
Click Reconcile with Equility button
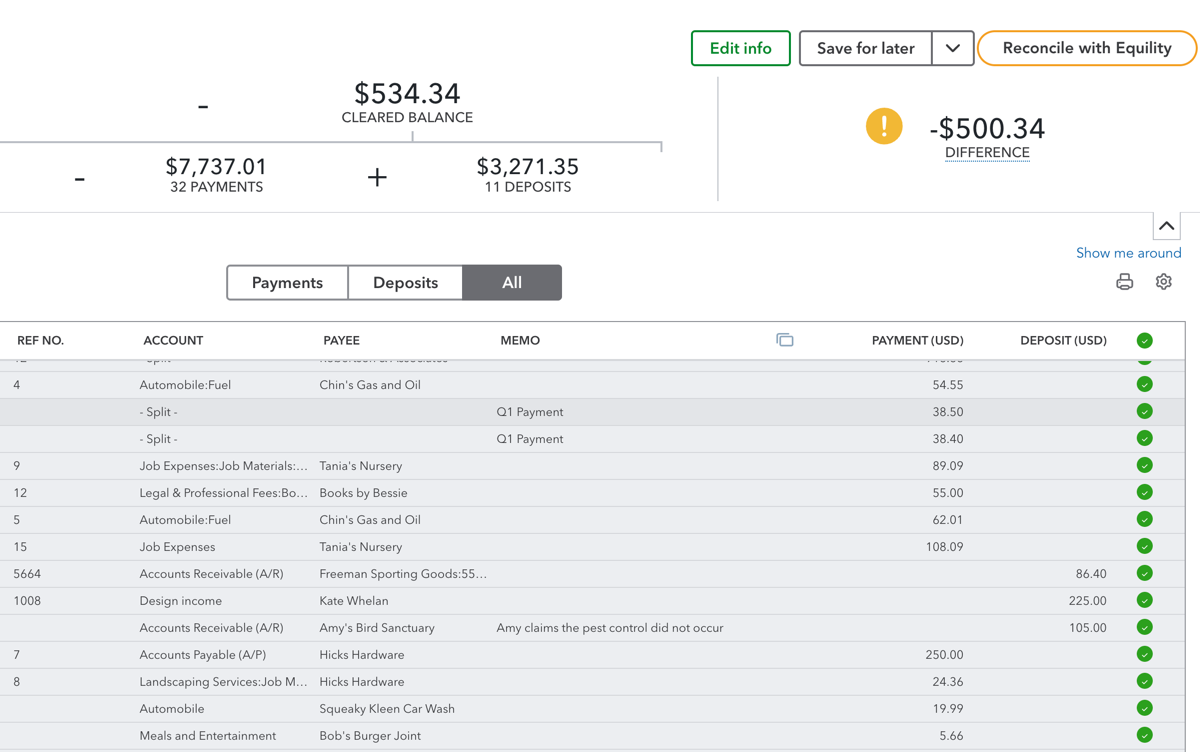1086,48
